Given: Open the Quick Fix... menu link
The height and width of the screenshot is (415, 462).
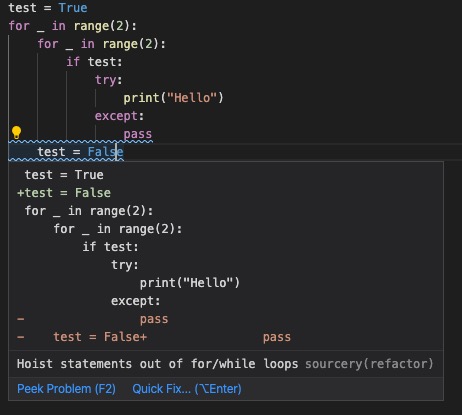Looking at the screenshot, I should 187,389.
